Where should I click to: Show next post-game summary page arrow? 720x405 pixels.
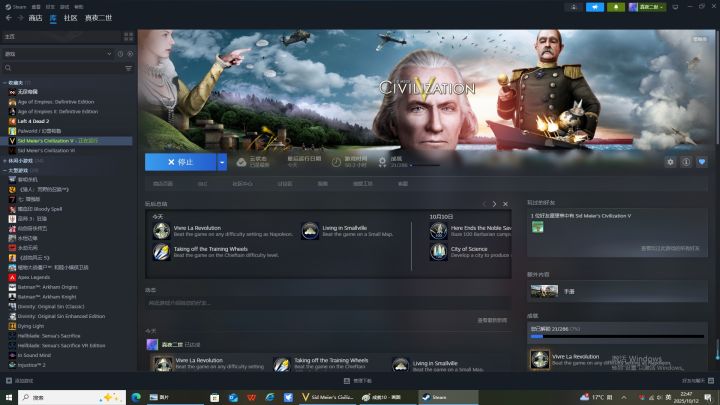494,204
